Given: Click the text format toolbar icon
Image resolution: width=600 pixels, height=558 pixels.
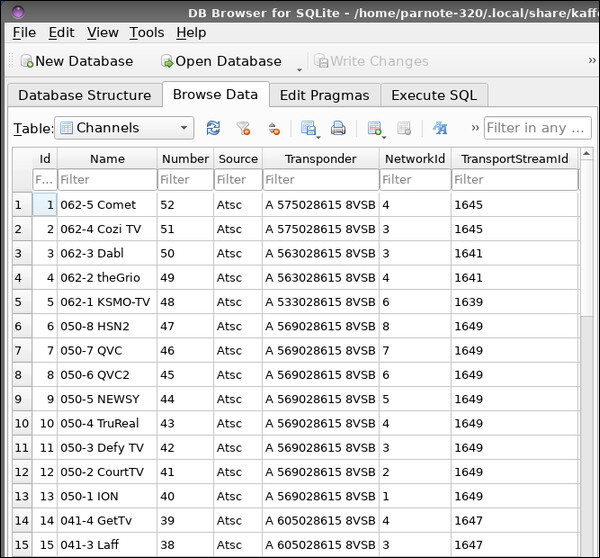Looking at the screenshot, I should (x=440, y=128).
